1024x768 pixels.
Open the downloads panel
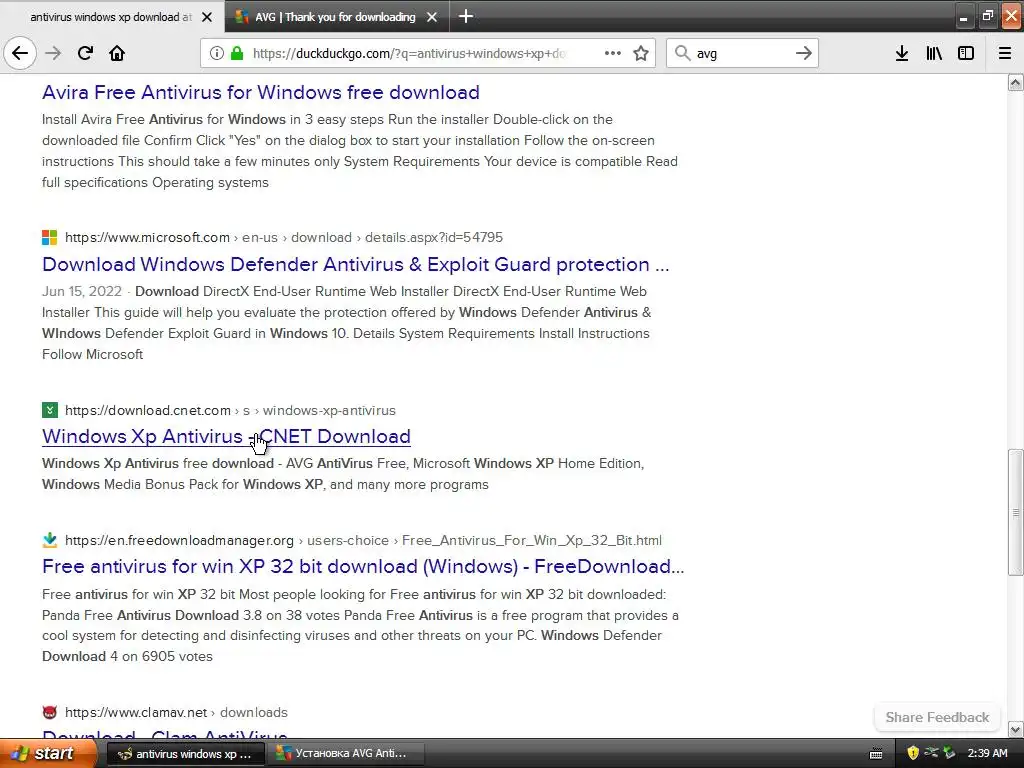(902, 54)
